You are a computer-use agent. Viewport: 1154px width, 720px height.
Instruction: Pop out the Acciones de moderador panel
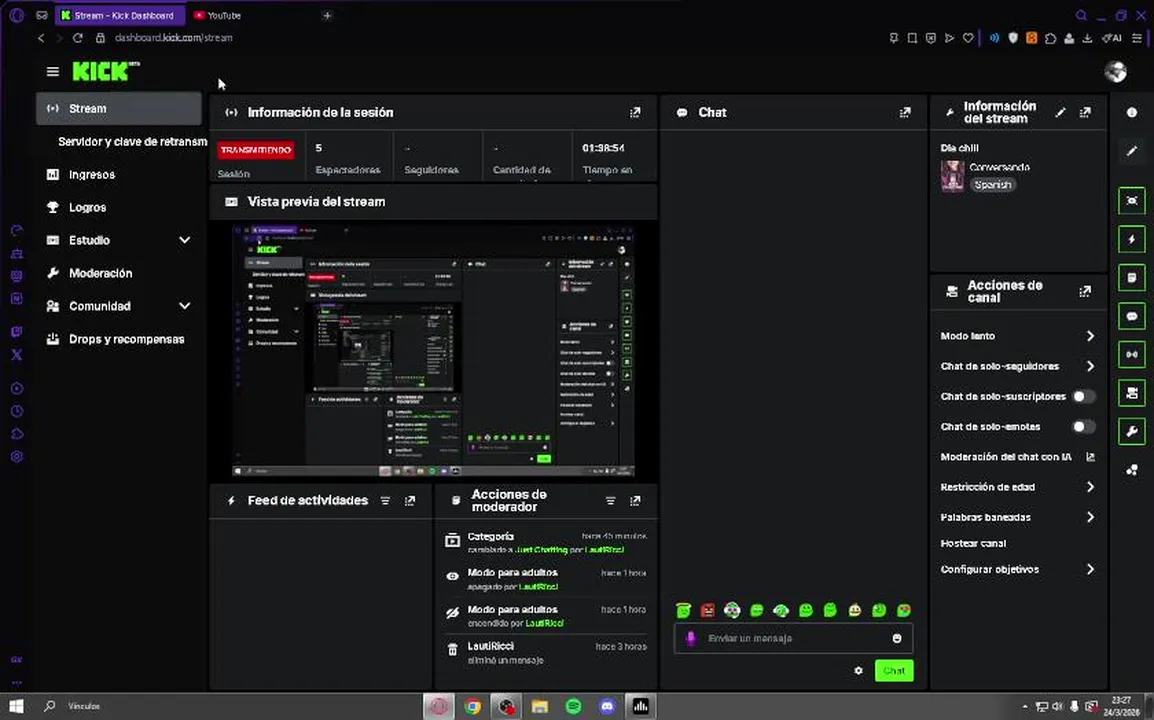click(634, 501)
